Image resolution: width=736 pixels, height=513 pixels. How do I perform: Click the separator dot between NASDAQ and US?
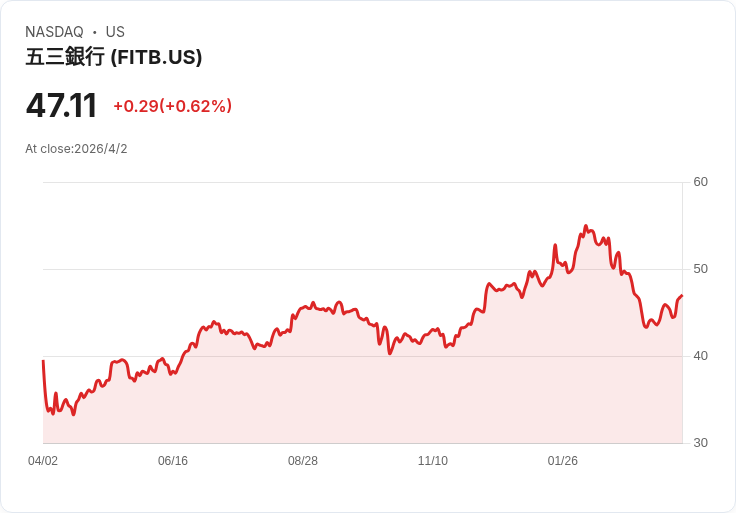pyautogui.click(x=95, y=32)
